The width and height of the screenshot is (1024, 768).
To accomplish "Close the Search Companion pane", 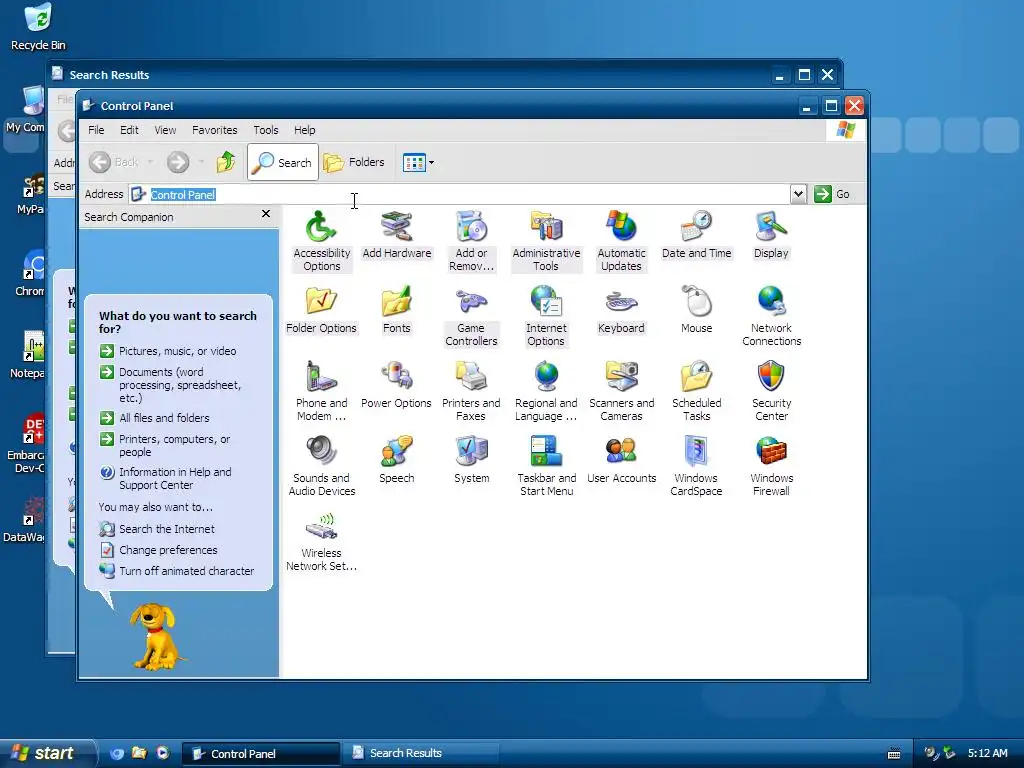I will [x=266, y=214].
